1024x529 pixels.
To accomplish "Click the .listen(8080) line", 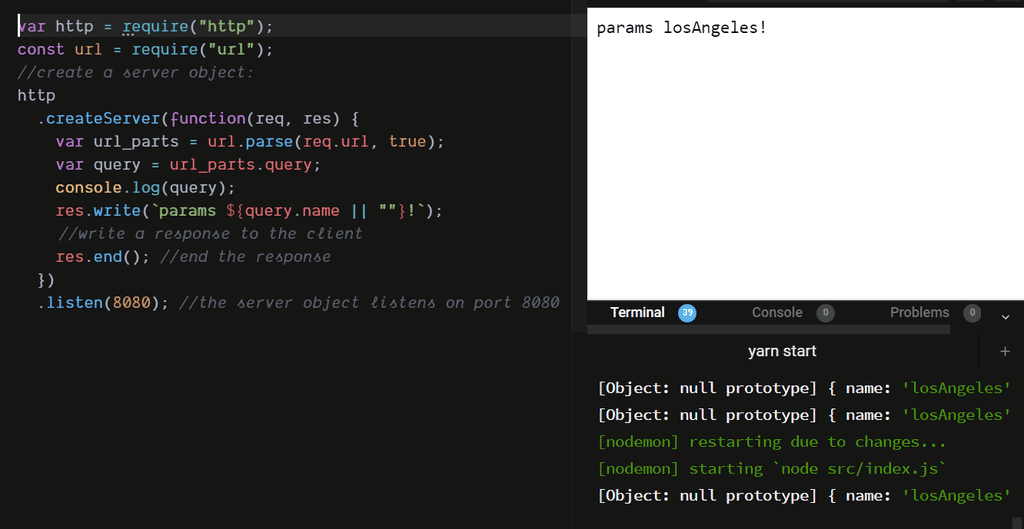I will coord(298,303).
